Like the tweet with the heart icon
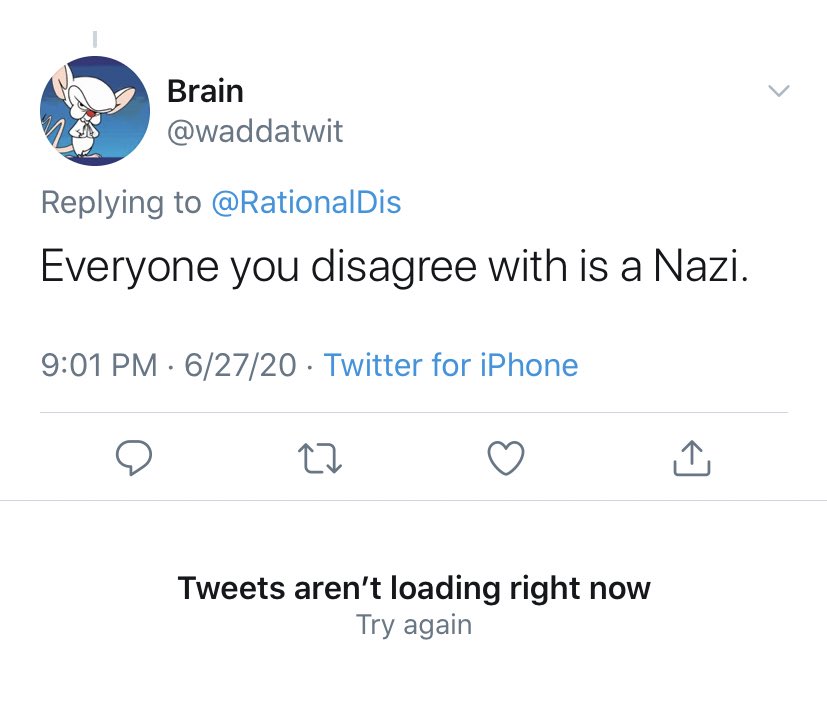The height and width of the screenshot is (702, 827). click(506, 458)
